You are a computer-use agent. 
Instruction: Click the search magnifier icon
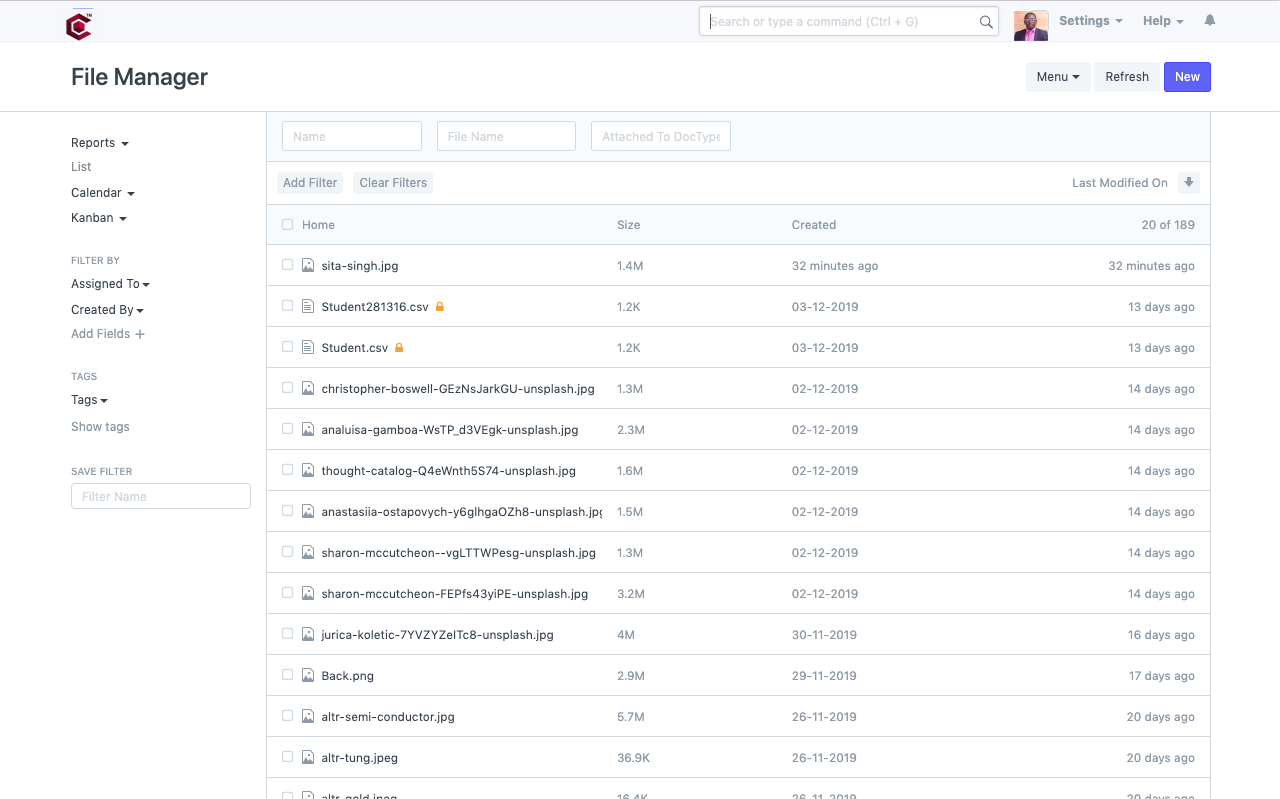click(x=986, y=22)
